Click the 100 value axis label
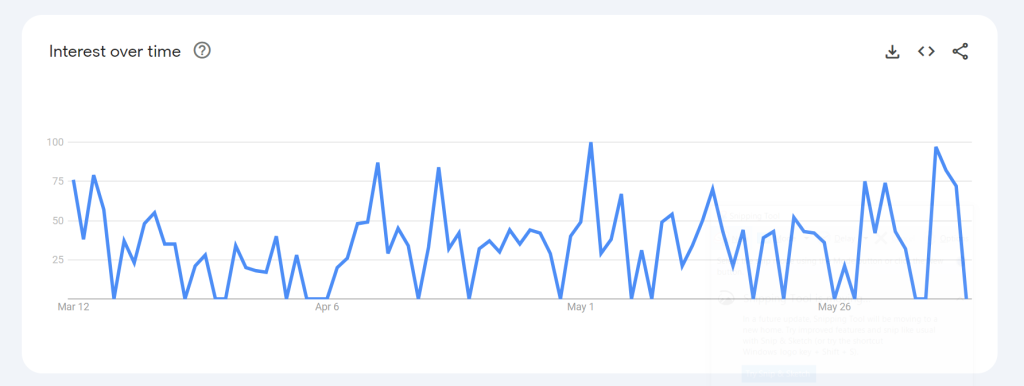This screenshot has height=386, width=1024. coord(54,142)
